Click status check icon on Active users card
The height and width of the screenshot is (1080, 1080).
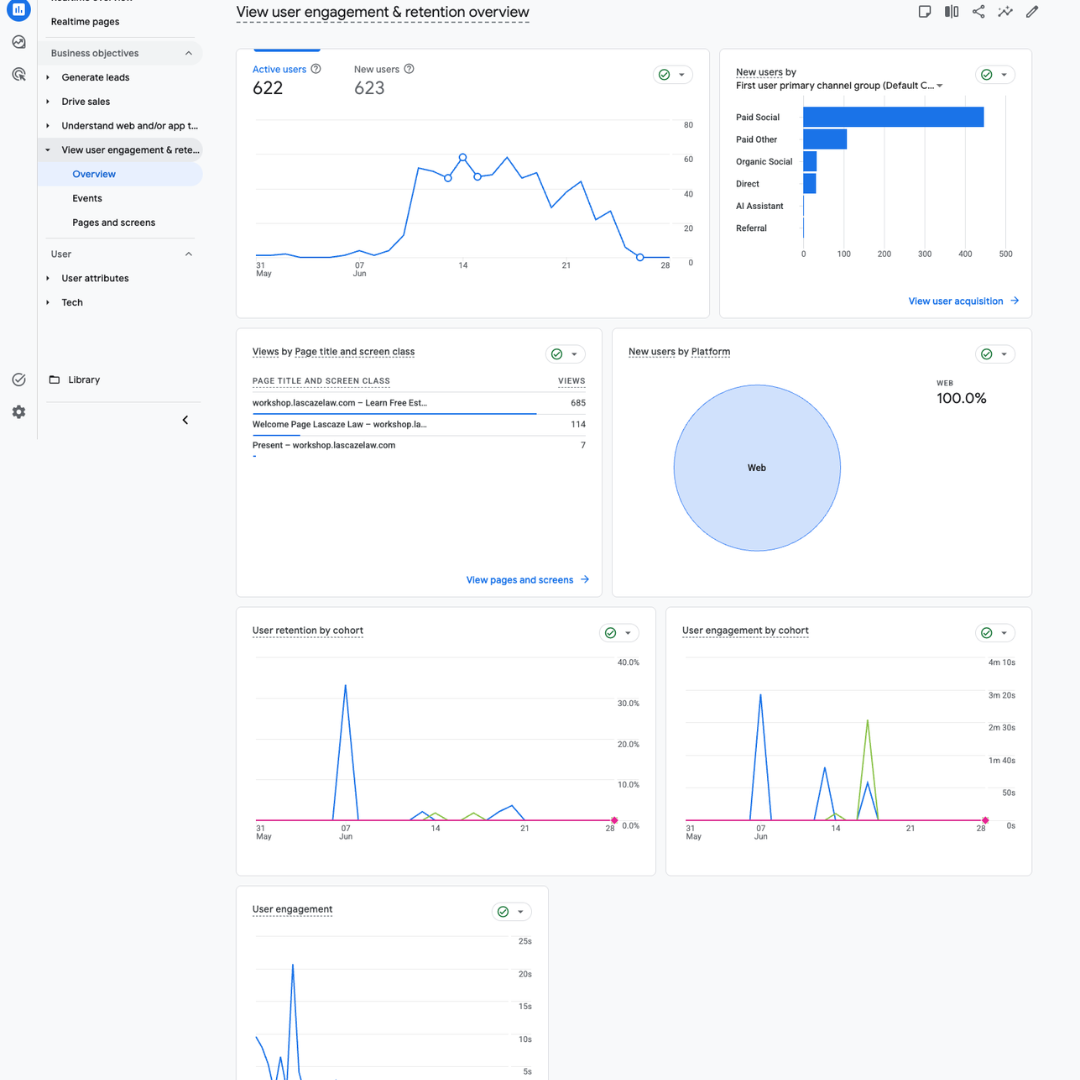pyautogui.click(x=665, y=75)
